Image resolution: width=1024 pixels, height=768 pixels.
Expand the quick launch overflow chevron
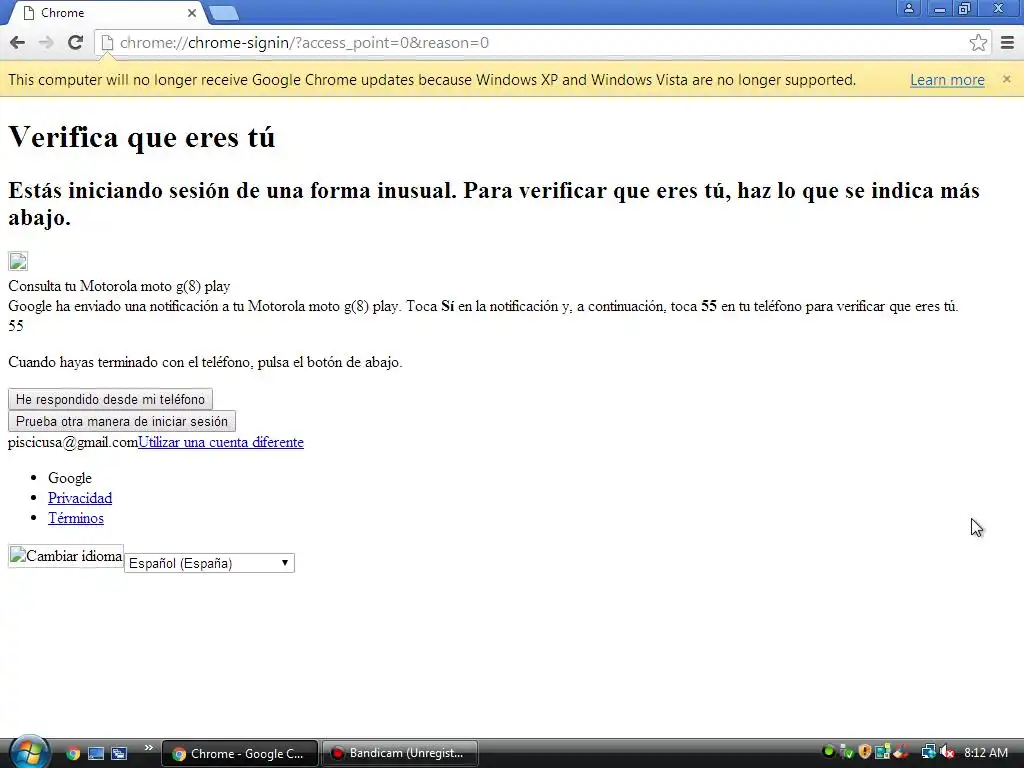(x=148, y=748)
